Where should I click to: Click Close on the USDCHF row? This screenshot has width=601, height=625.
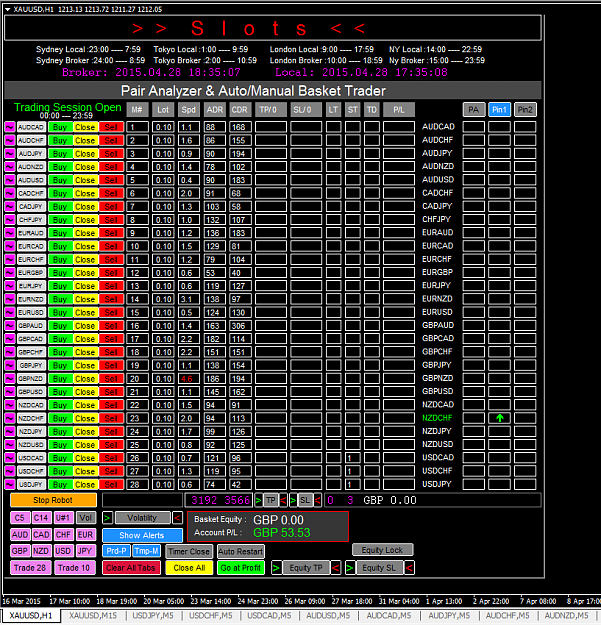[x=85, y=471]
